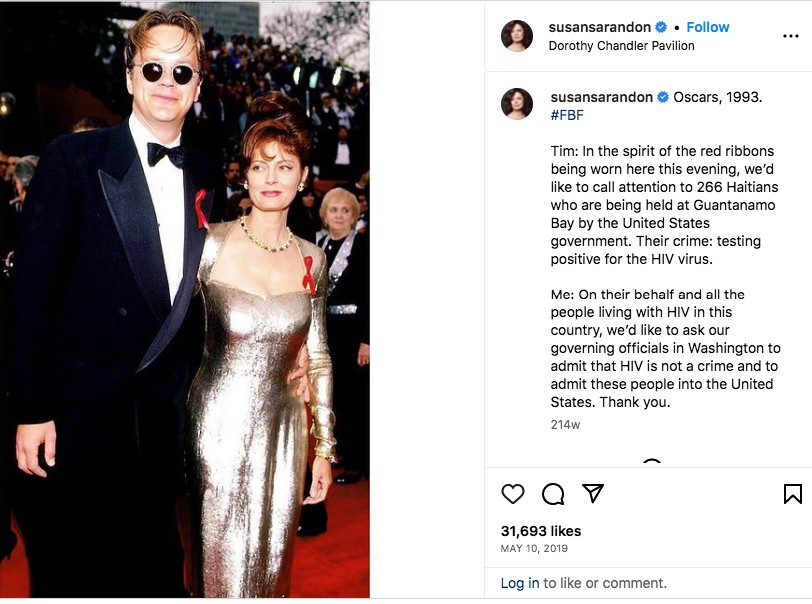Click the 214w timestamp under the caption
The width and height of the screenshot is (812, 604).
pyautogui.click(x=565, y=424)
